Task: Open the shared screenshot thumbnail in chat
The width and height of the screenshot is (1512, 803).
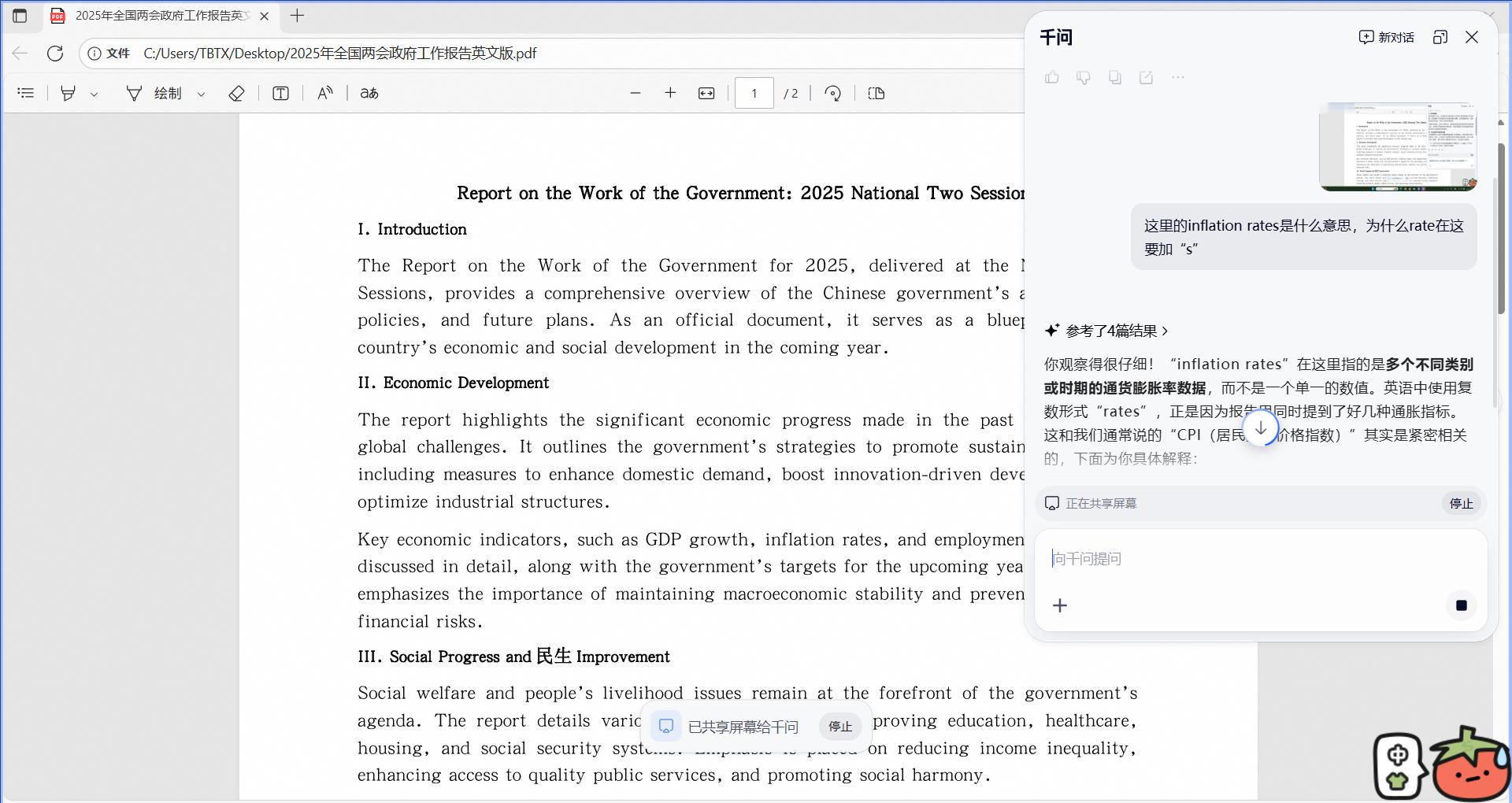Action: coord(1398,146)
